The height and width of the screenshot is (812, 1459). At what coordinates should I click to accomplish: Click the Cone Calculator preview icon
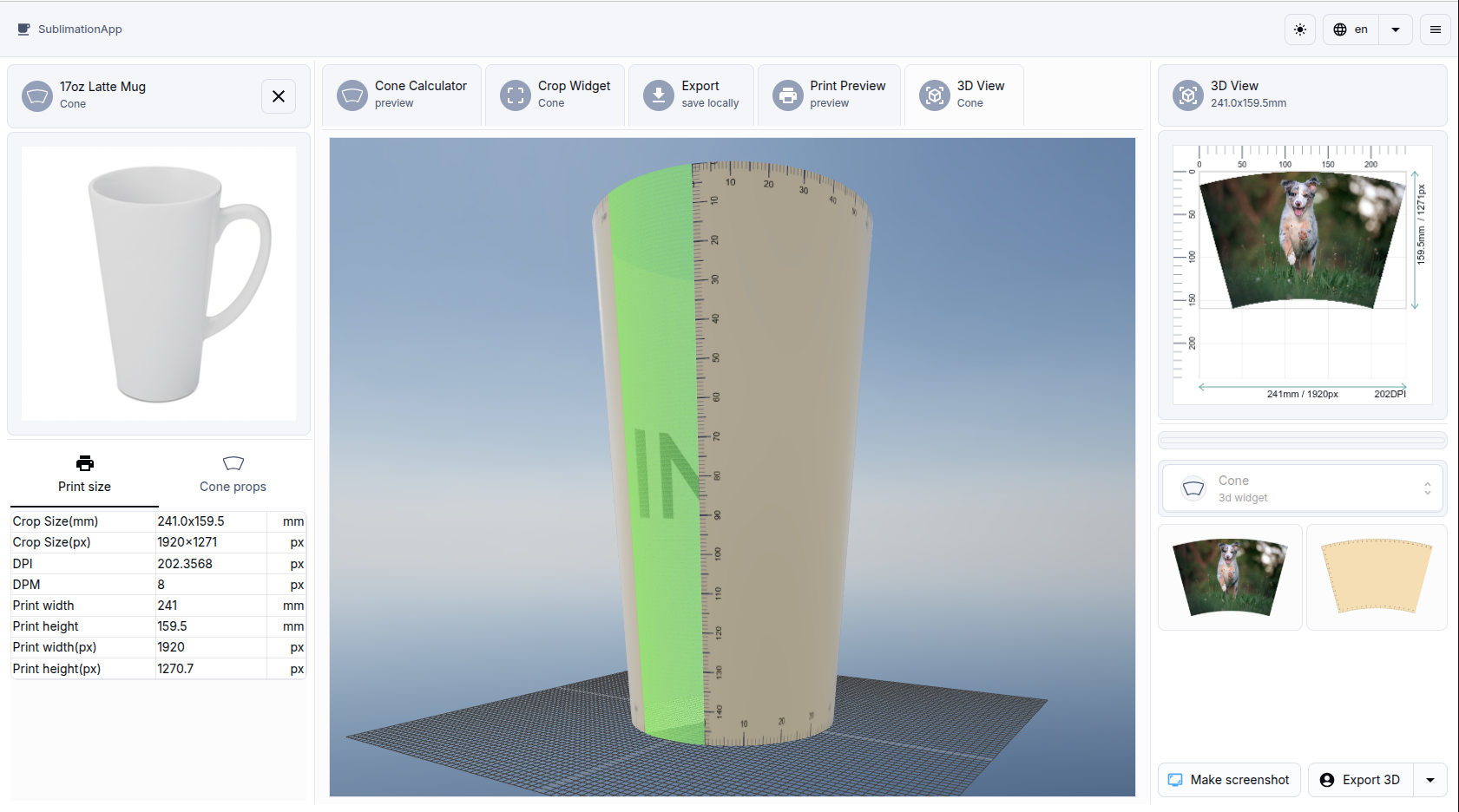pyautogui.click(x=352, y=95)
